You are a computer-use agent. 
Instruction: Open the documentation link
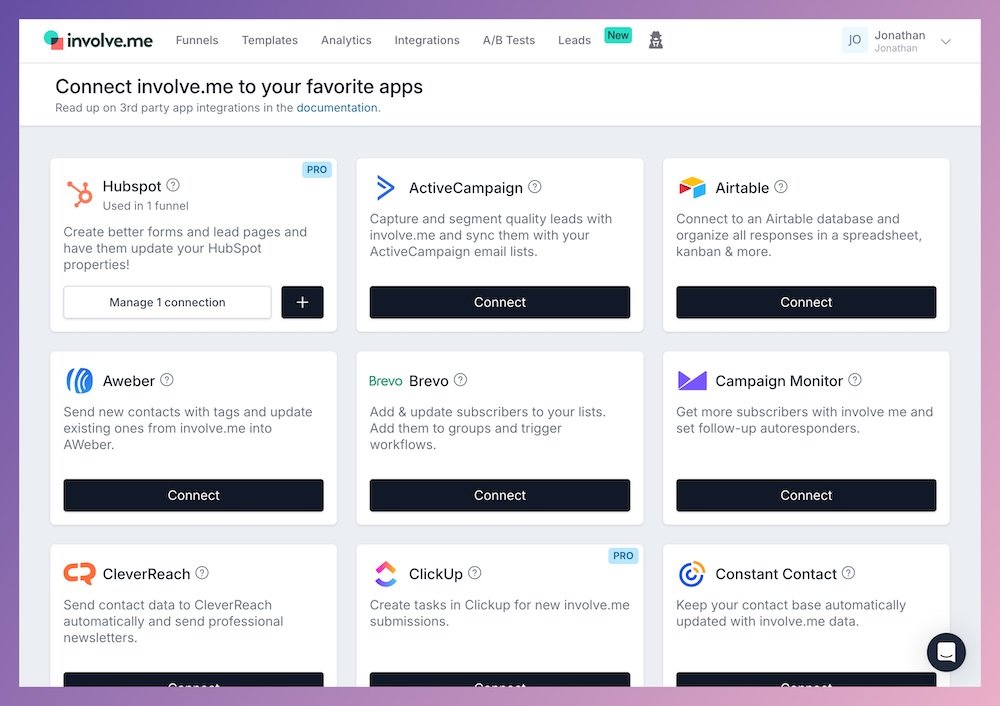coord(335,107)
